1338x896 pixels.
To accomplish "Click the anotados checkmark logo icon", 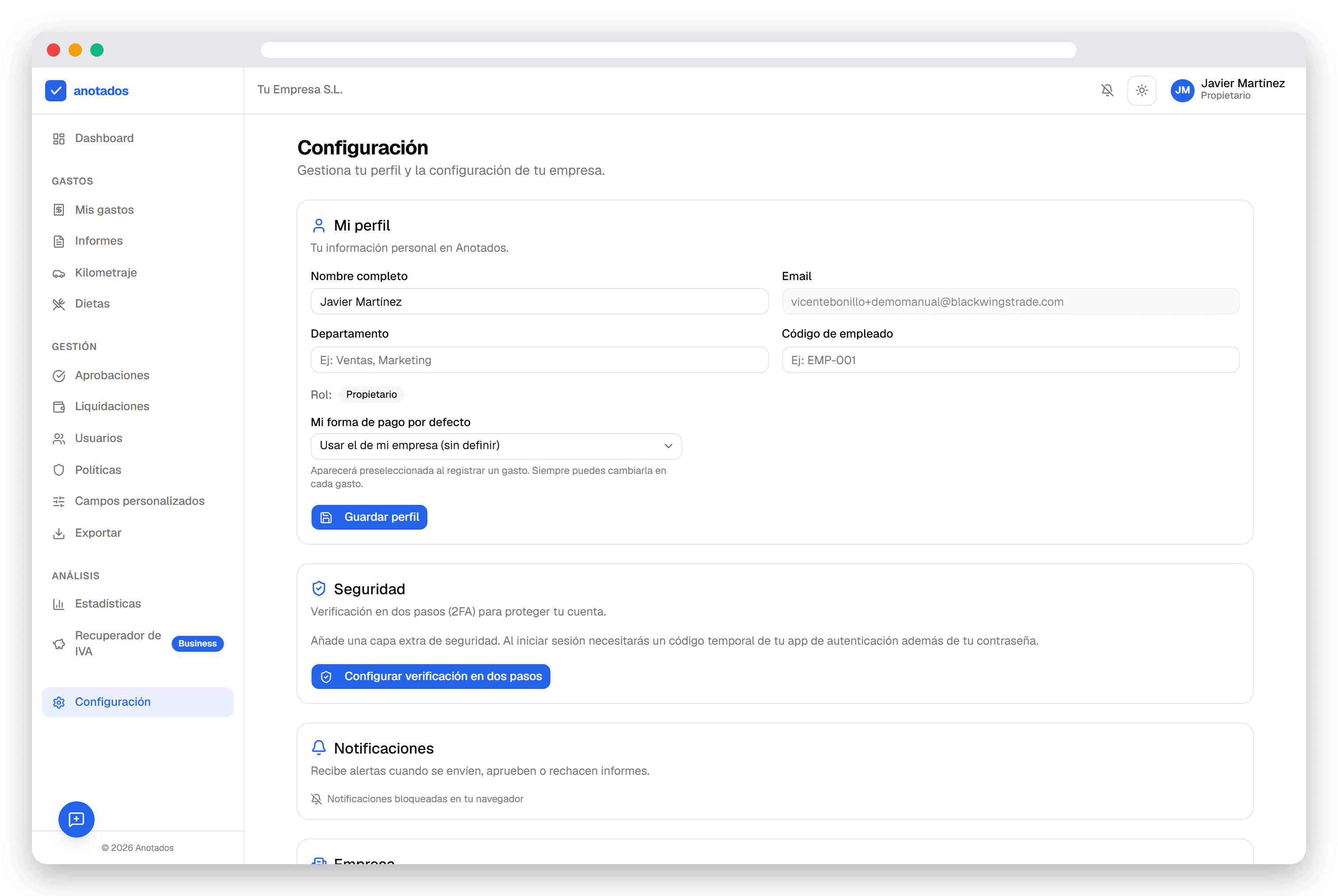I will click(55, 90).
